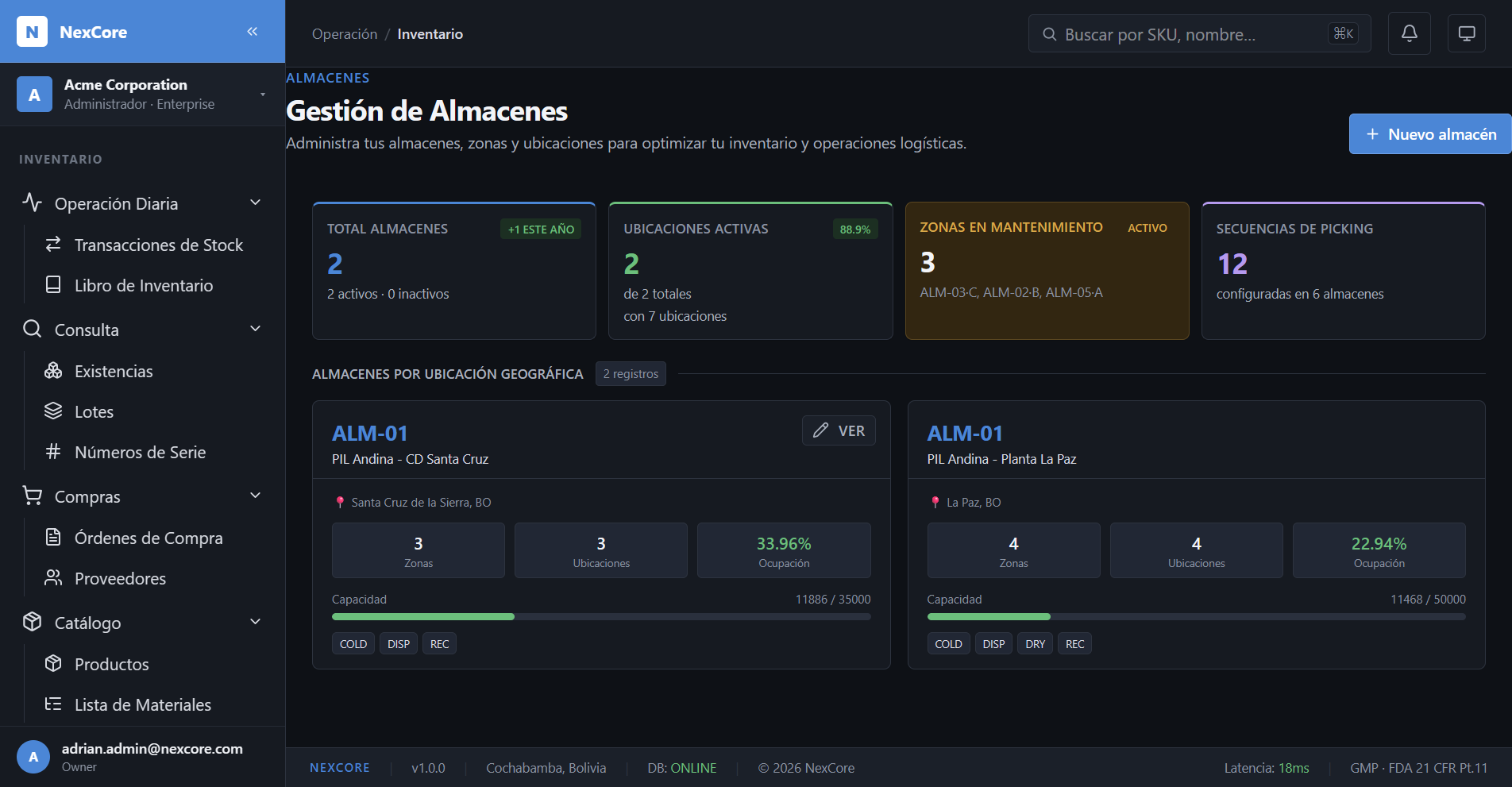Open Acme Corporation organization dropdown
The height and width of the screenshot is (787, 1512).
click(x=142, y=95)
